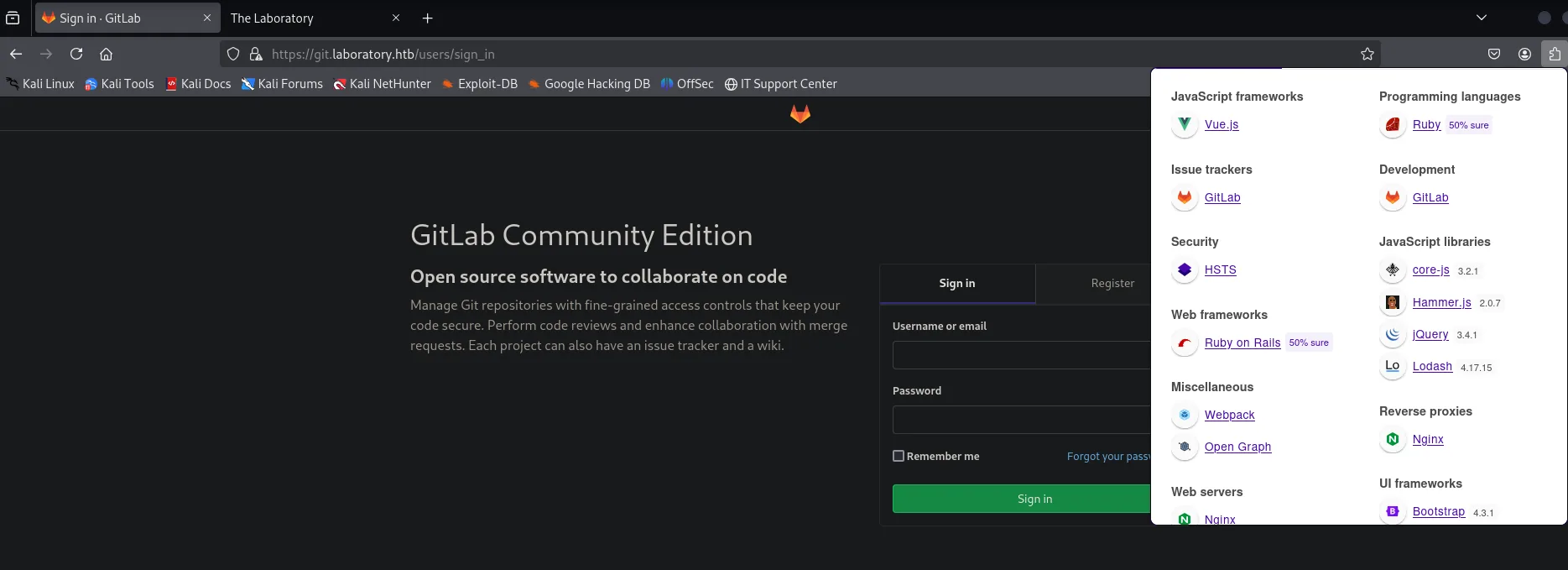
Task: Open the Firefox account icon
Action: pos(1524,54)
